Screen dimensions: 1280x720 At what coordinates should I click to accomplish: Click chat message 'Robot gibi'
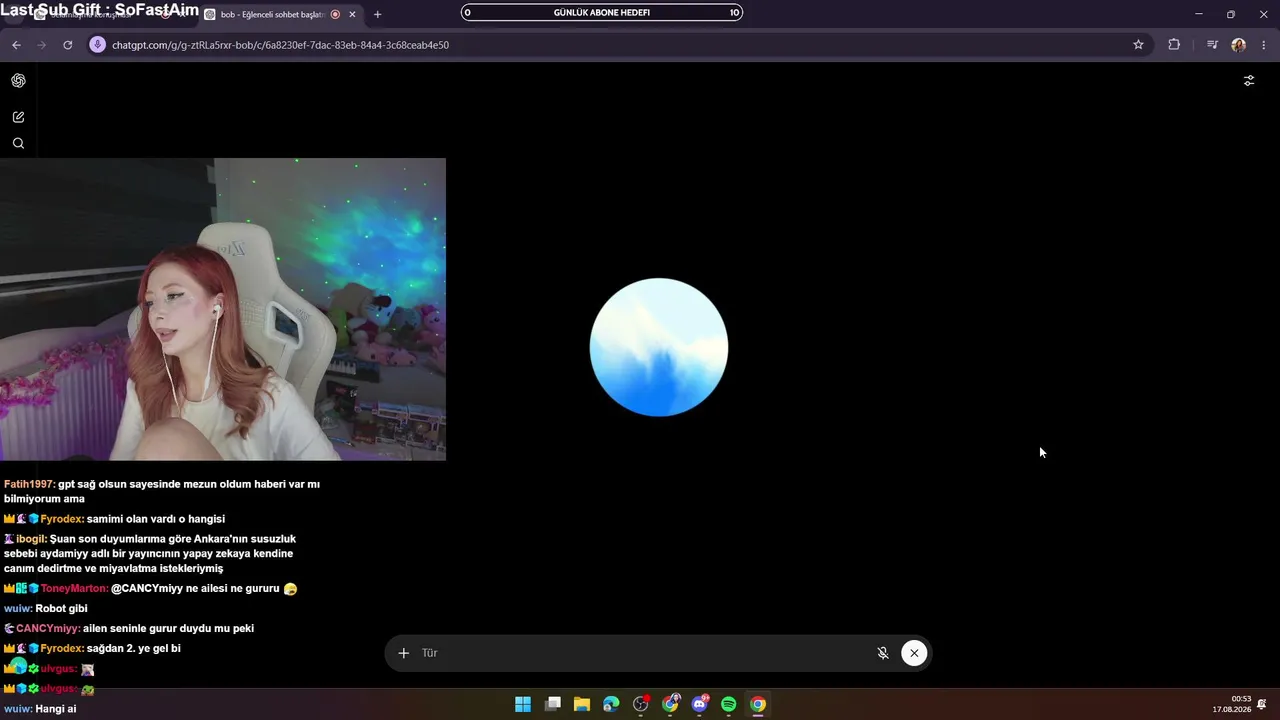(62, 609)
